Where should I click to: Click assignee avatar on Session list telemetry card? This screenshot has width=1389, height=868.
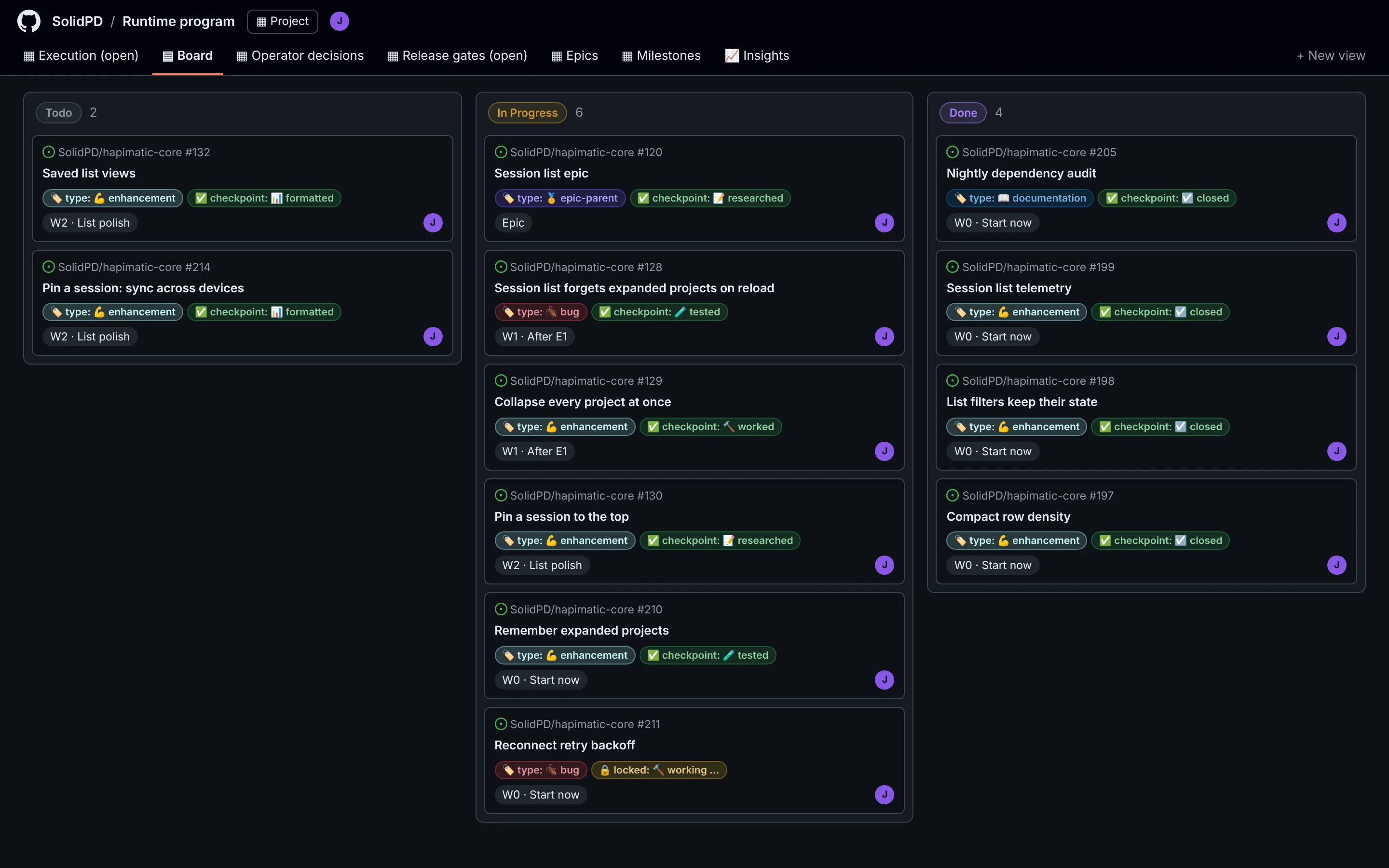point(1337,337)
